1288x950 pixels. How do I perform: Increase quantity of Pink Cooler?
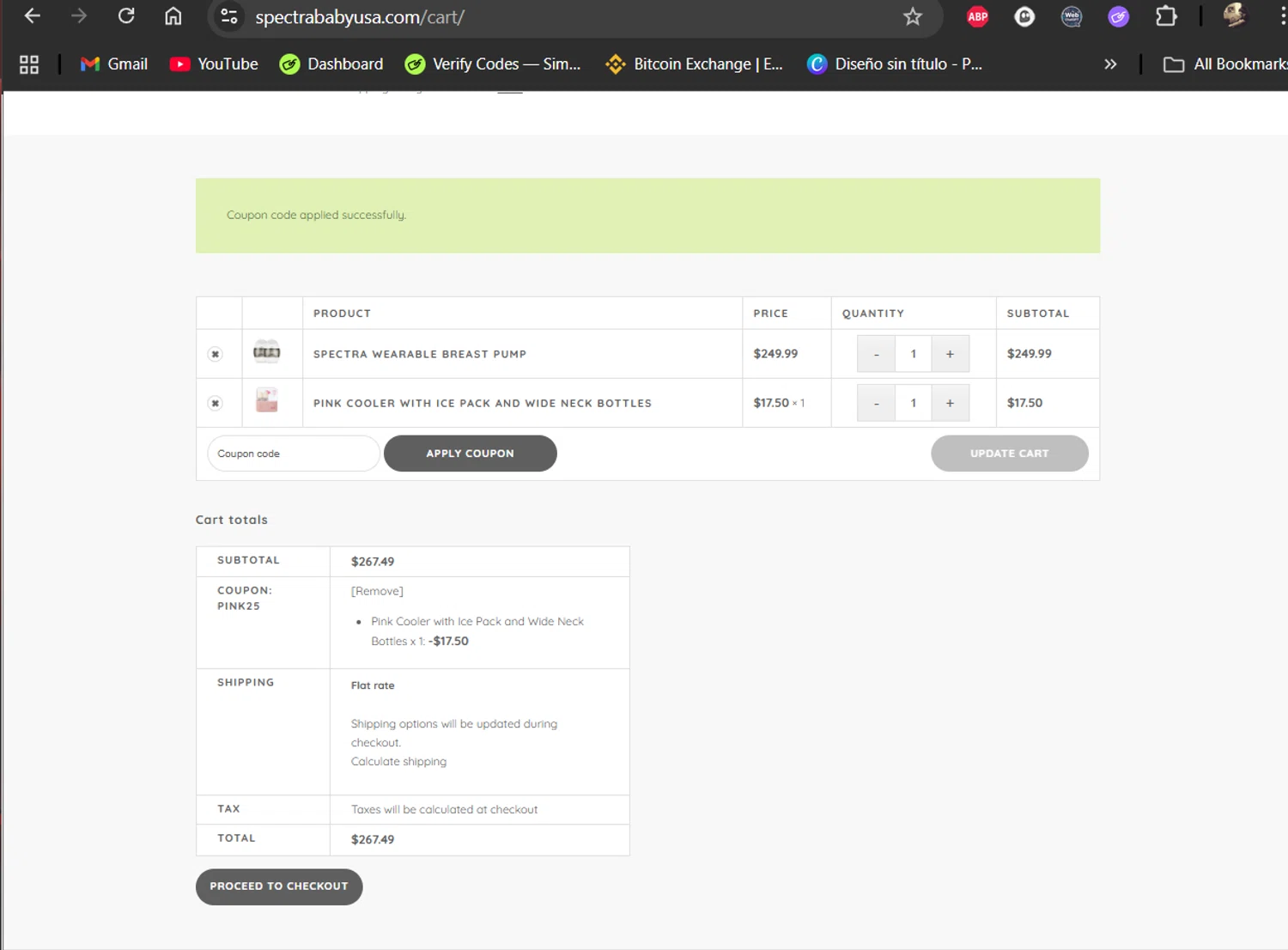(951, 403)
